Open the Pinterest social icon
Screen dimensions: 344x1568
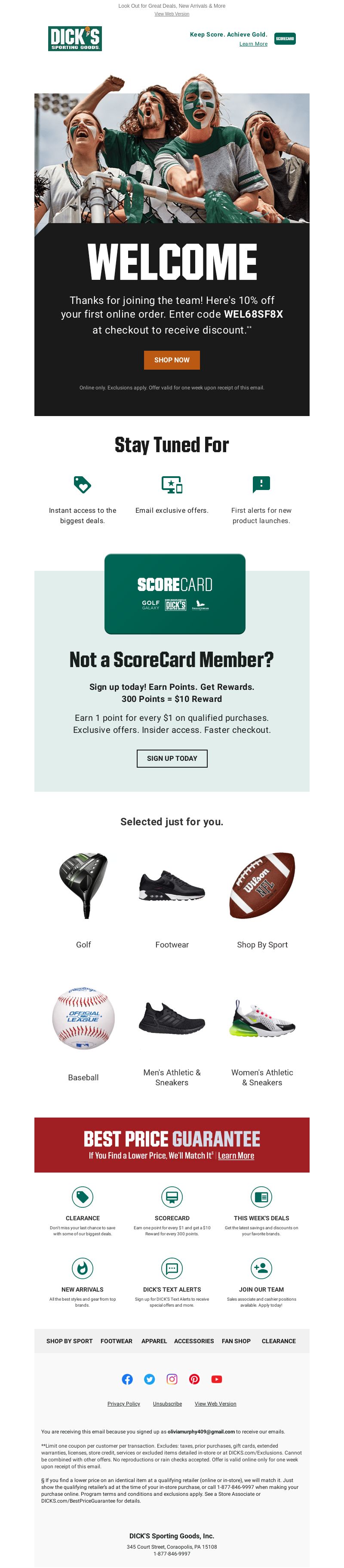pyautogui.click(x=194, y=1379)
